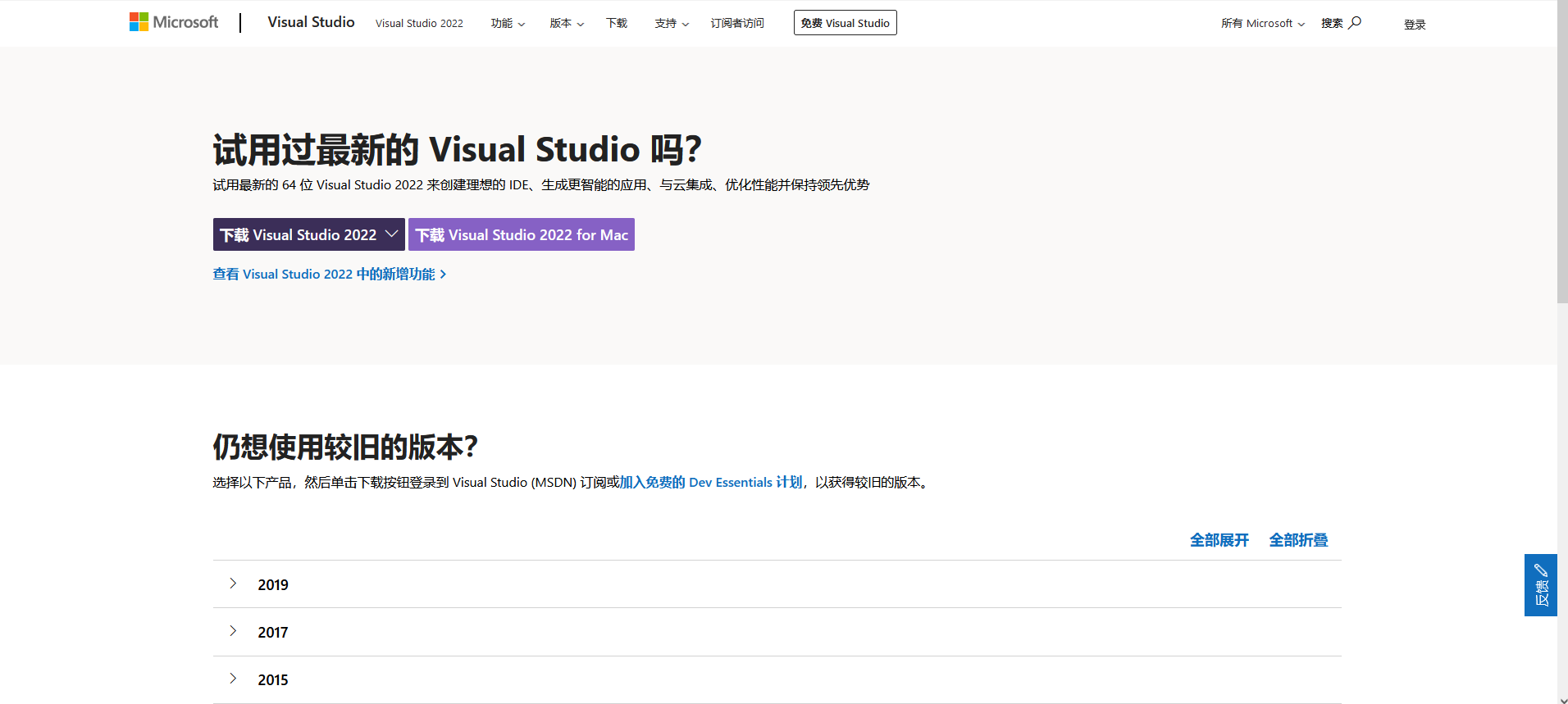Click the 试用过最新的 Visual Studio 吗? heading
The width and height of the screenshot is (1568, 704).
(457, 150)
